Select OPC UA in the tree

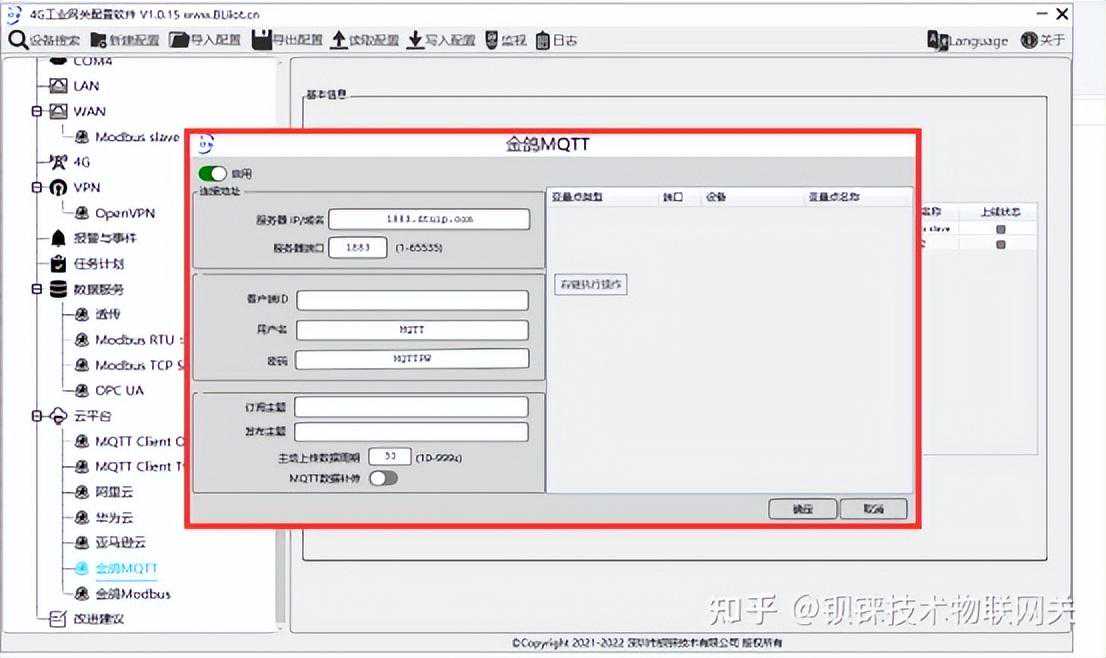[119, 390]
